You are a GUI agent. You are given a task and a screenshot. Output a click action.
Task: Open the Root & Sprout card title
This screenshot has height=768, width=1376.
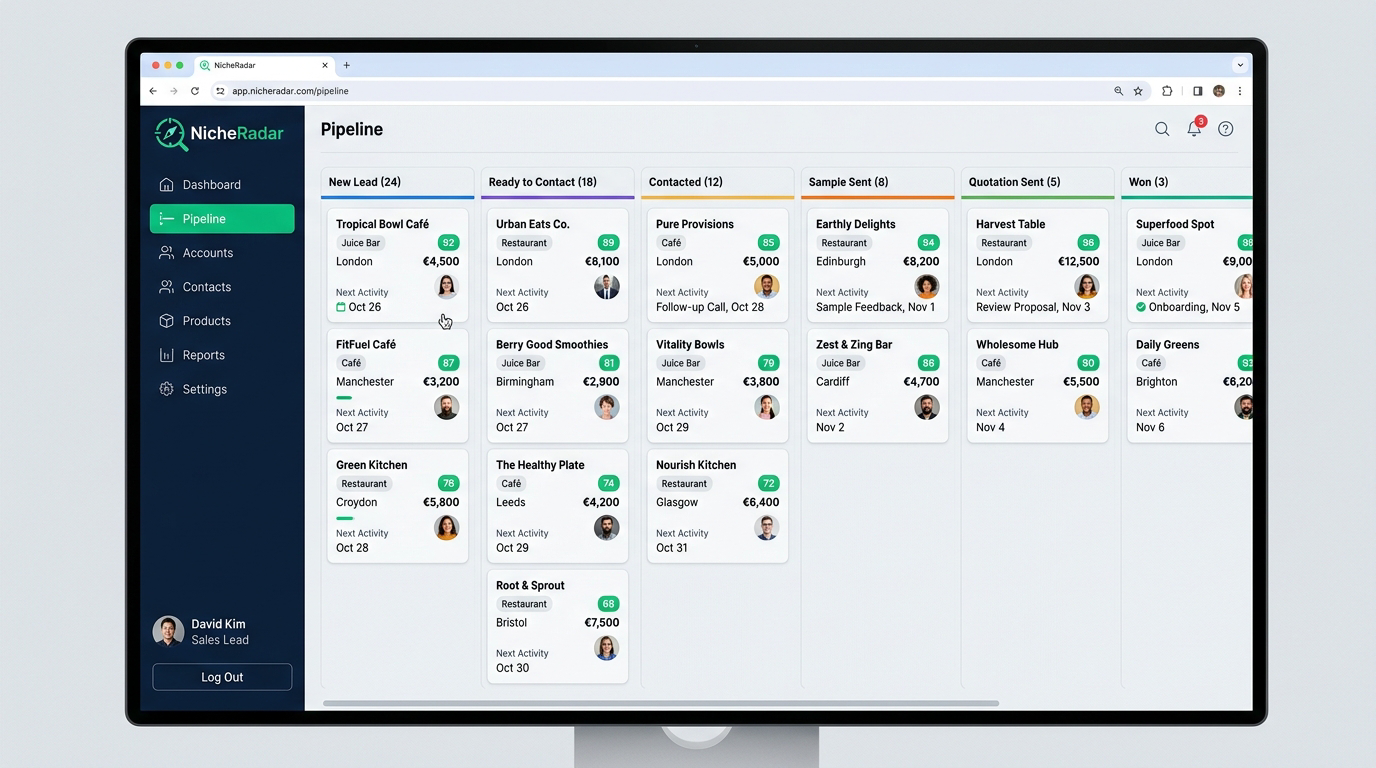point(531,585)
